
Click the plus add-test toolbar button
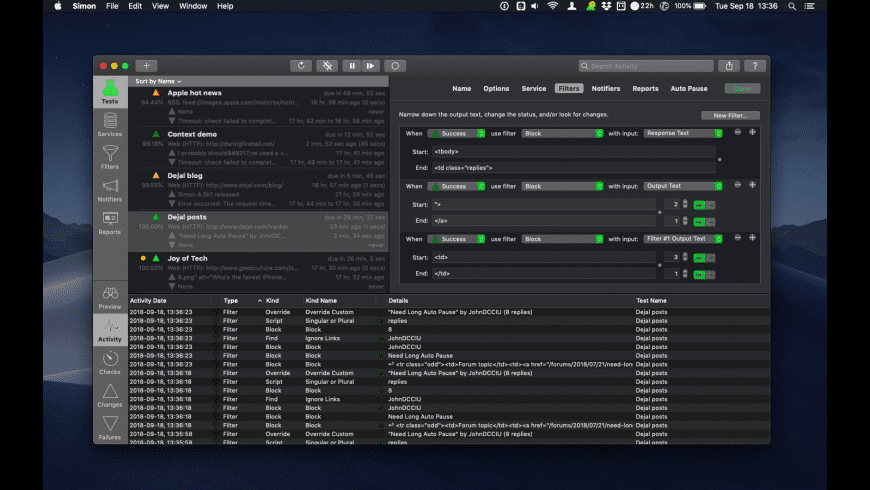[x=146, y=65]
